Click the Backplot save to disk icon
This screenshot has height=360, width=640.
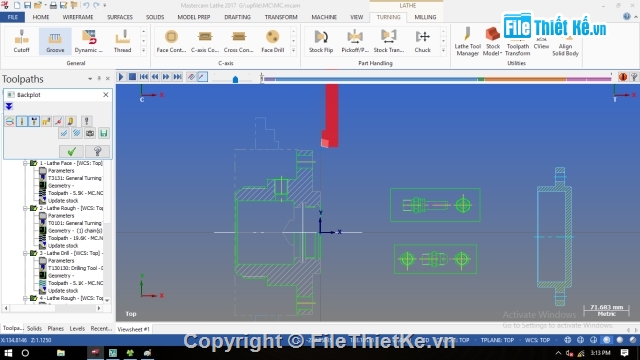coord(104,133)
